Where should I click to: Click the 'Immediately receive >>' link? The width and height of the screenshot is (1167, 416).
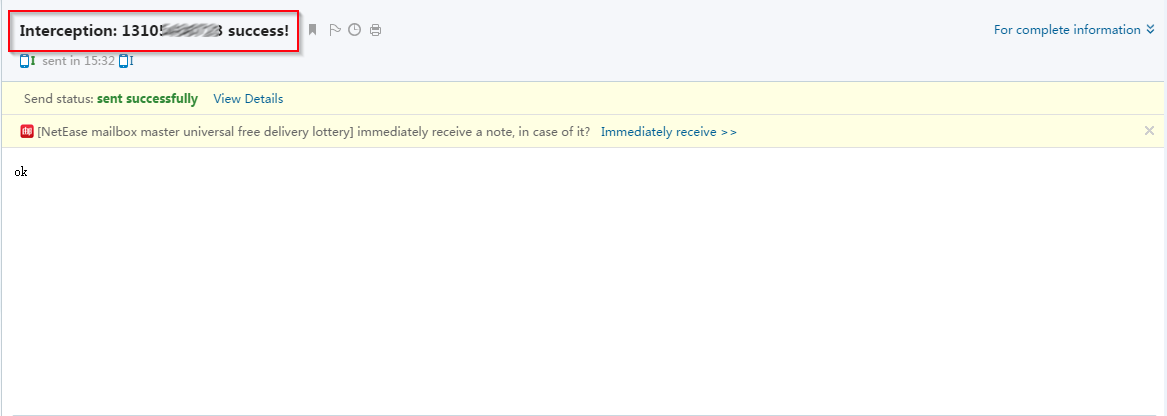[668, 132]
